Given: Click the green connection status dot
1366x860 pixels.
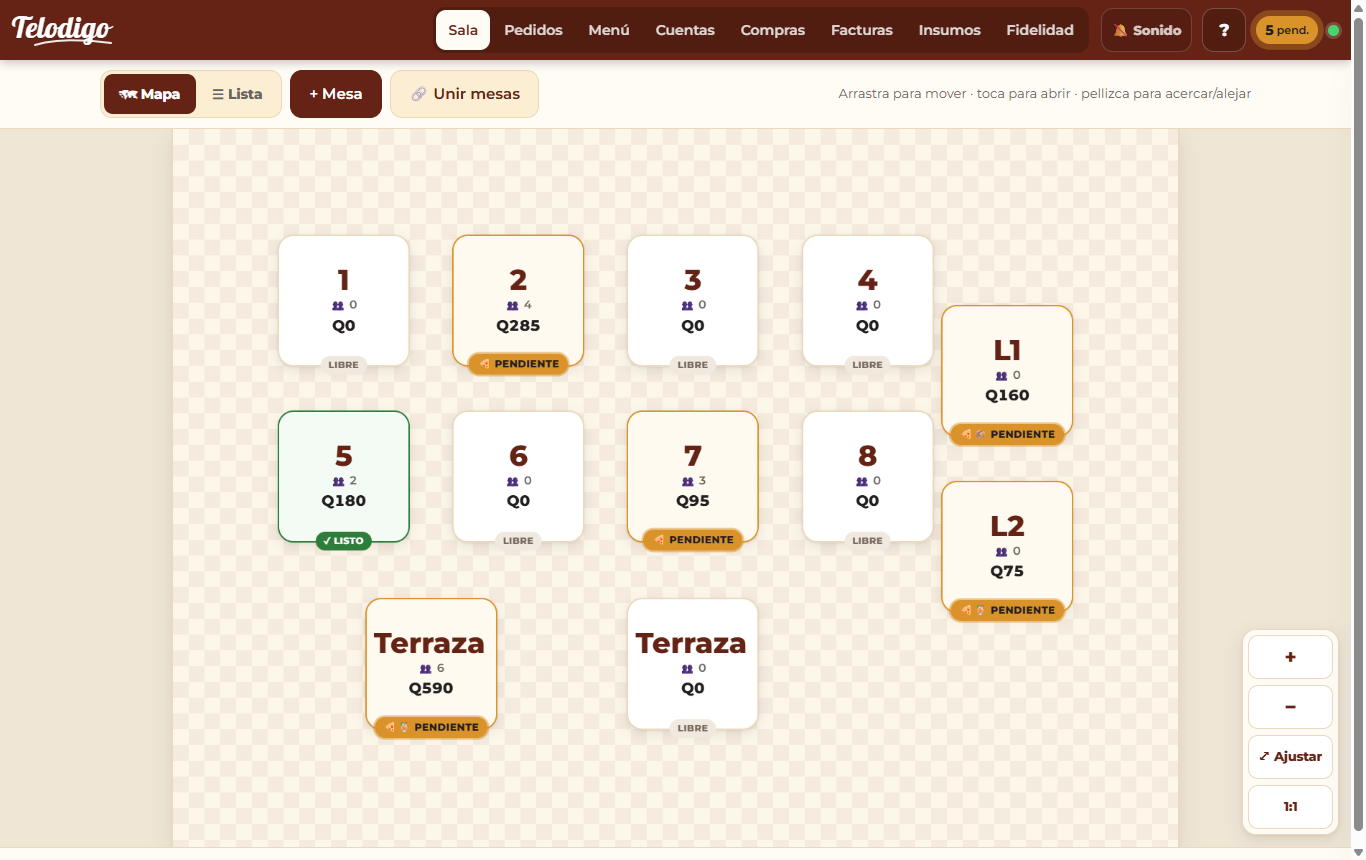Looking at the screenshot, I should [1333, 30].
